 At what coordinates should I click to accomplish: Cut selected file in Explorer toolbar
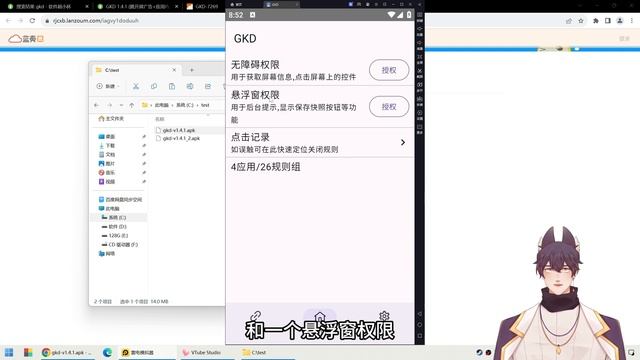tap(136, 86)
